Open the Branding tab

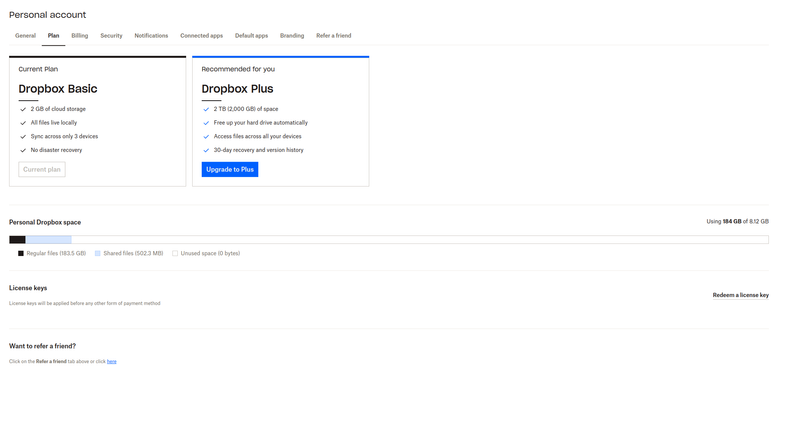click(x=292, y=36)
